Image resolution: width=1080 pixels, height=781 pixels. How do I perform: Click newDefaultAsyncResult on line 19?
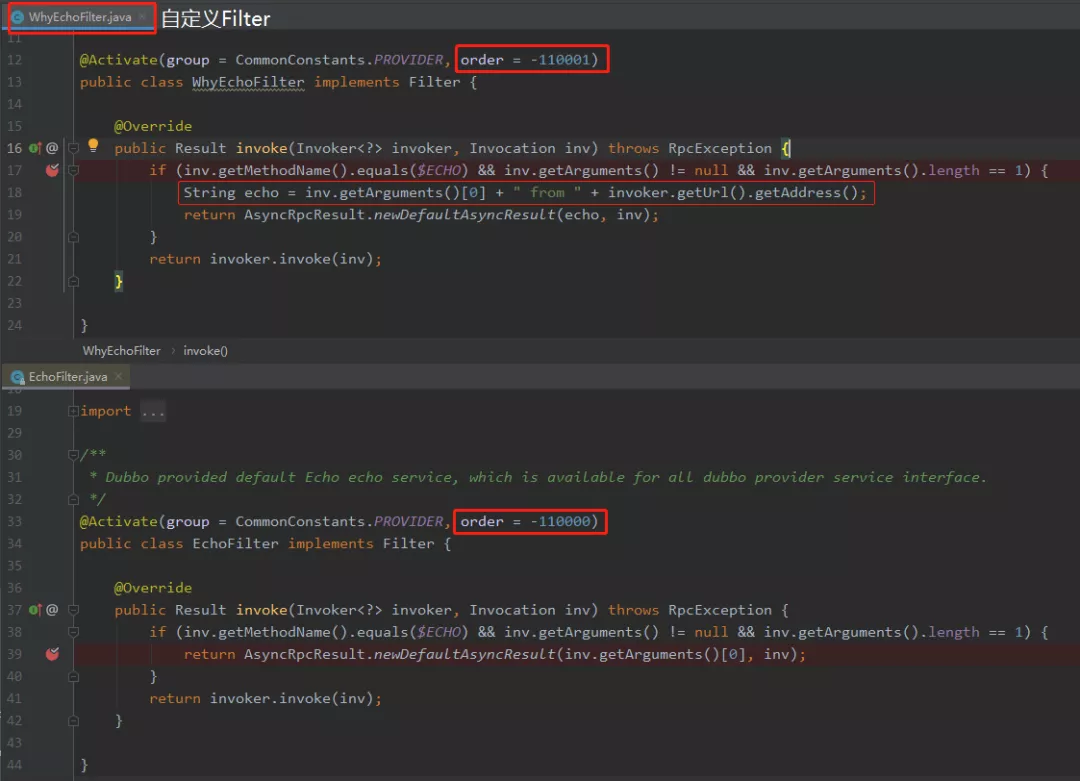(x=464, y=214)
